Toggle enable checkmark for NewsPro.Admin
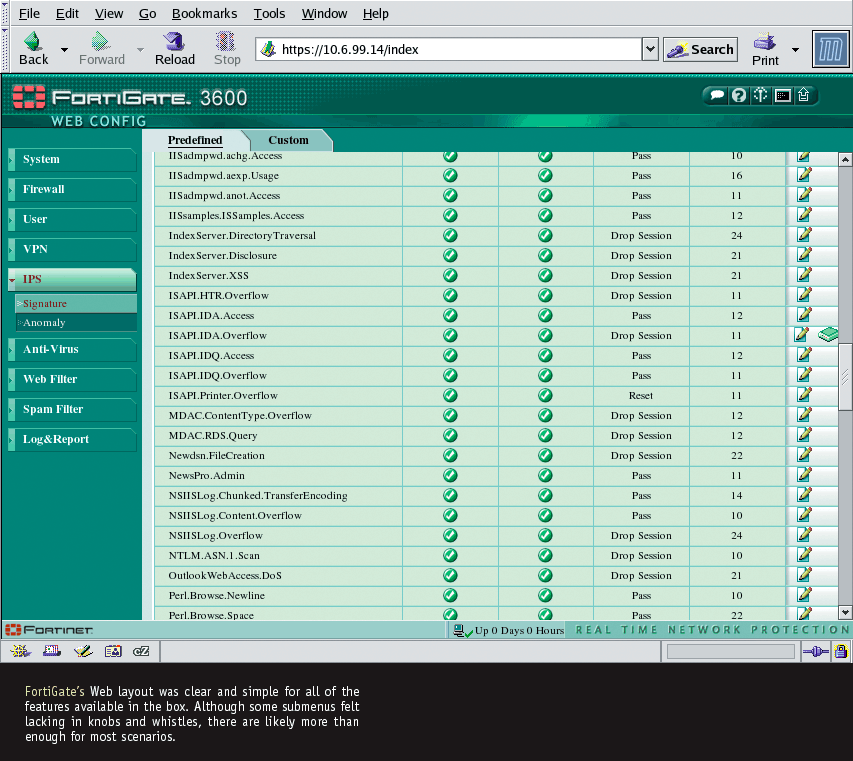 [x=450, y=475]
